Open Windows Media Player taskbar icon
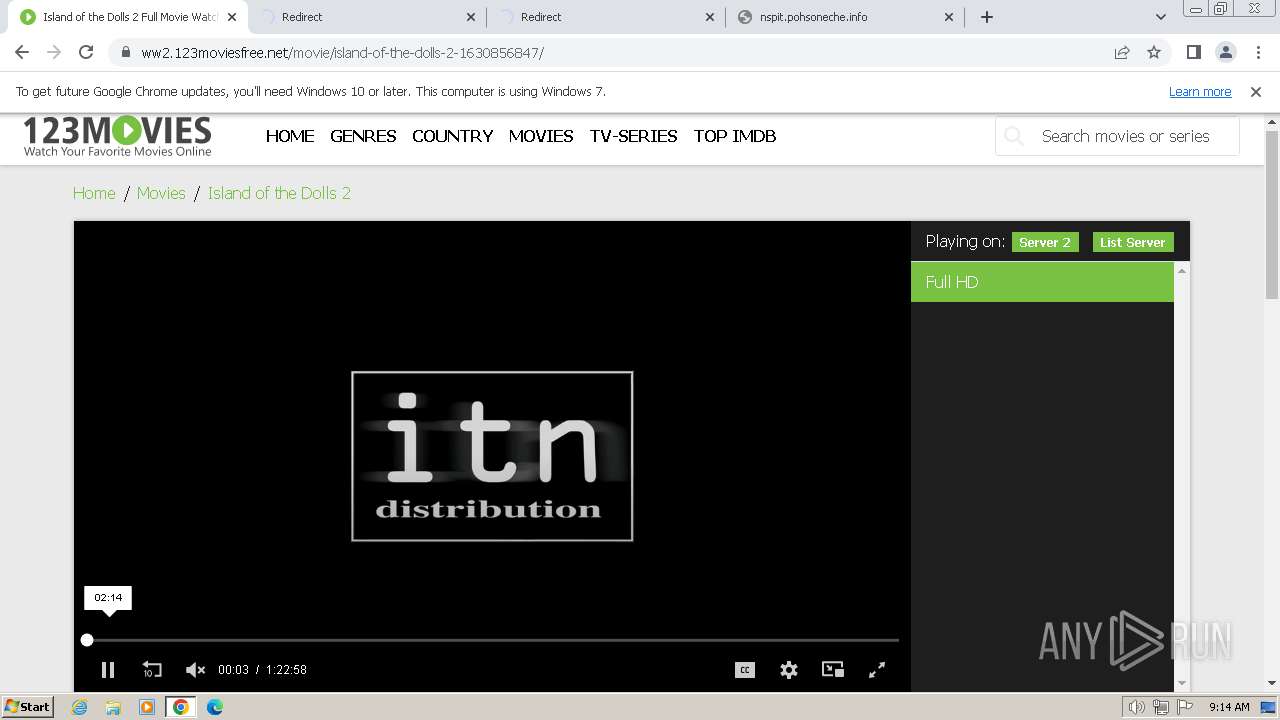Viewport: 1280px width, 720px height. click(147, 707)
